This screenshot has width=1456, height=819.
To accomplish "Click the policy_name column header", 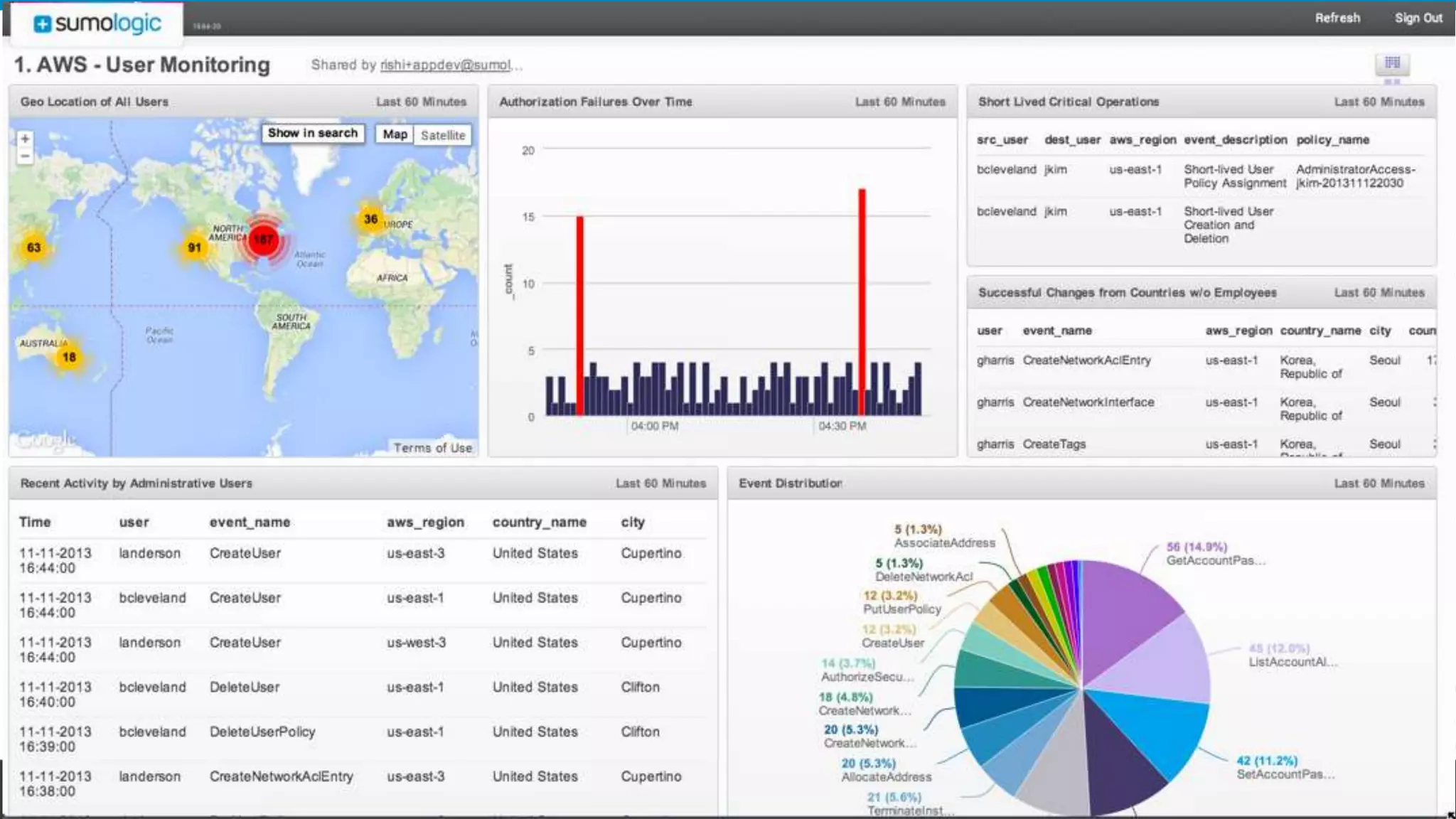I will (1332, 140).
